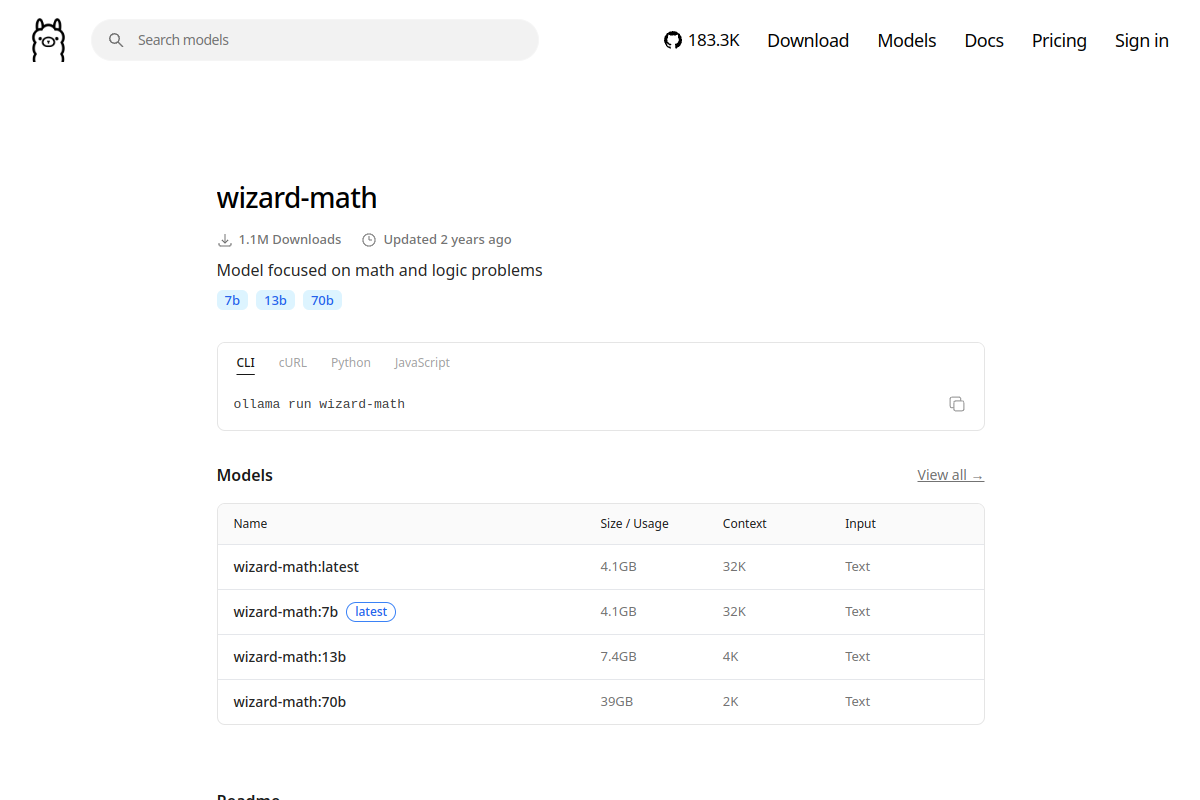The height and width of the screenshot is (800, 1200).
Task: Switch to the Python tab
Action: (351, 363)
